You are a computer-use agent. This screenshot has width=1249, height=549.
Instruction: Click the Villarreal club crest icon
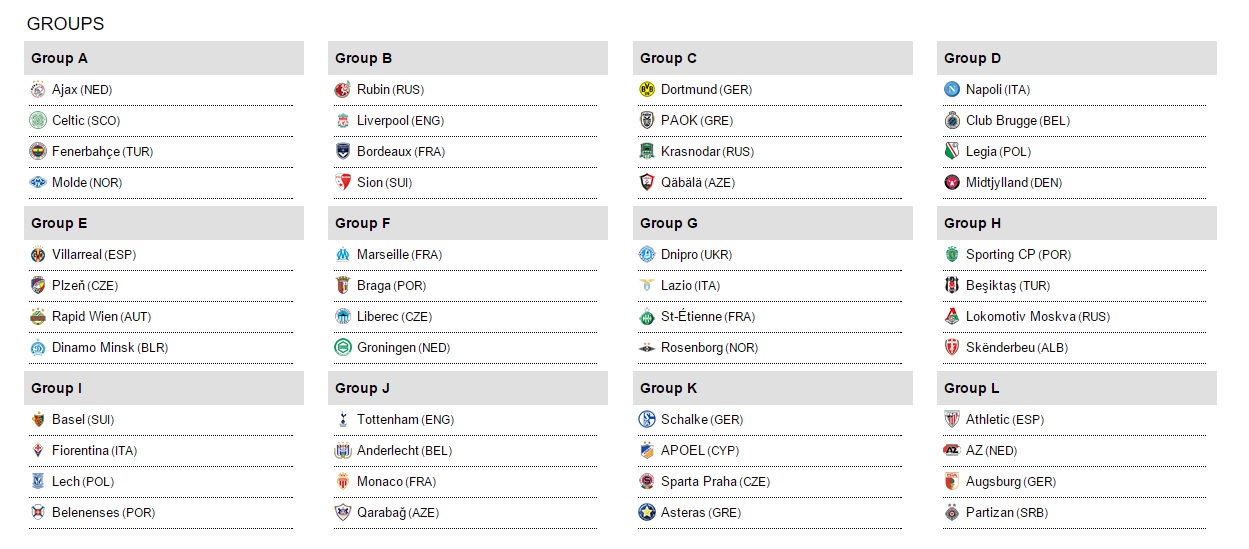coord(38,255)
